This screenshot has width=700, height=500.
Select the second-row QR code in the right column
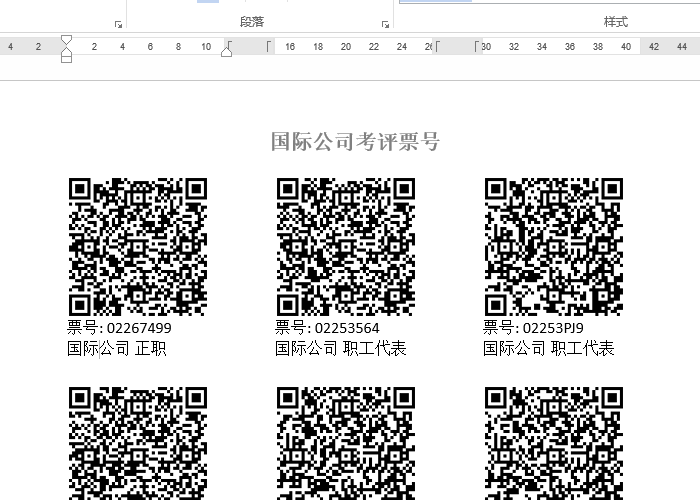[x=554, y=443]
